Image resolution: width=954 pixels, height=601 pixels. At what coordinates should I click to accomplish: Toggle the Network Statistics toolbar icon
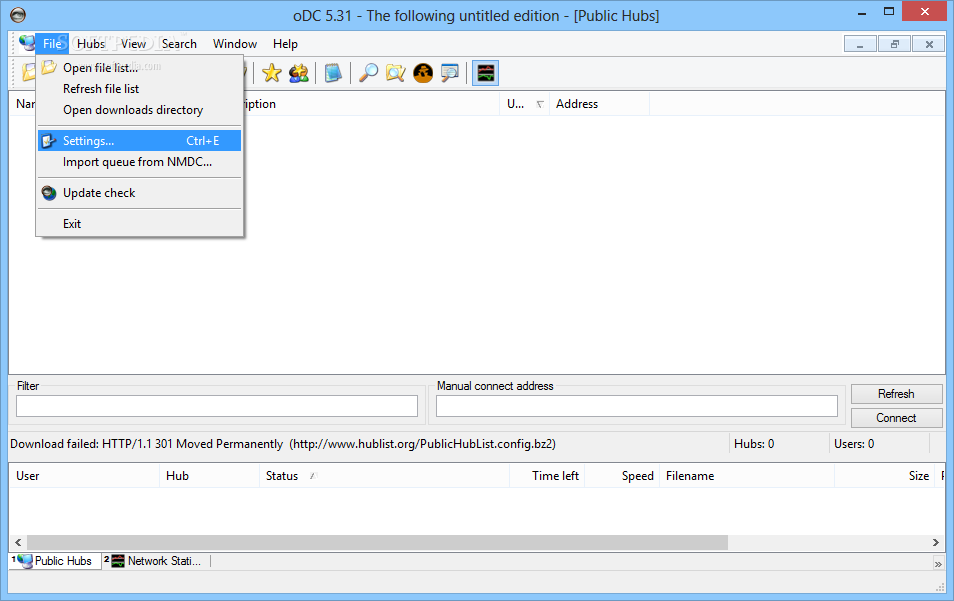[486, 73]
